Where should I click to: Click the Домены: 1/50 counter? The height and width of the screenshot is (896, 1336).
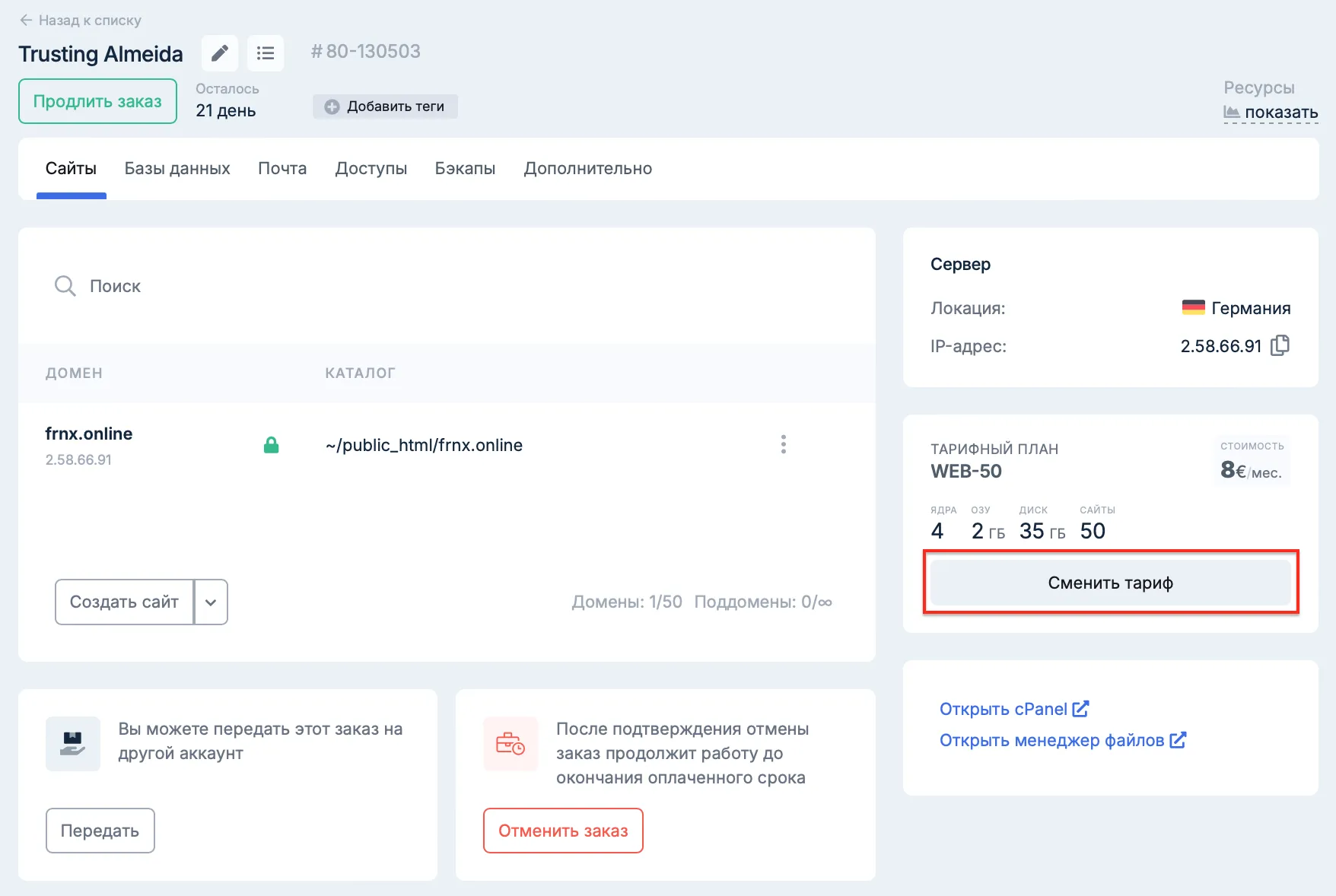(627, 602)
